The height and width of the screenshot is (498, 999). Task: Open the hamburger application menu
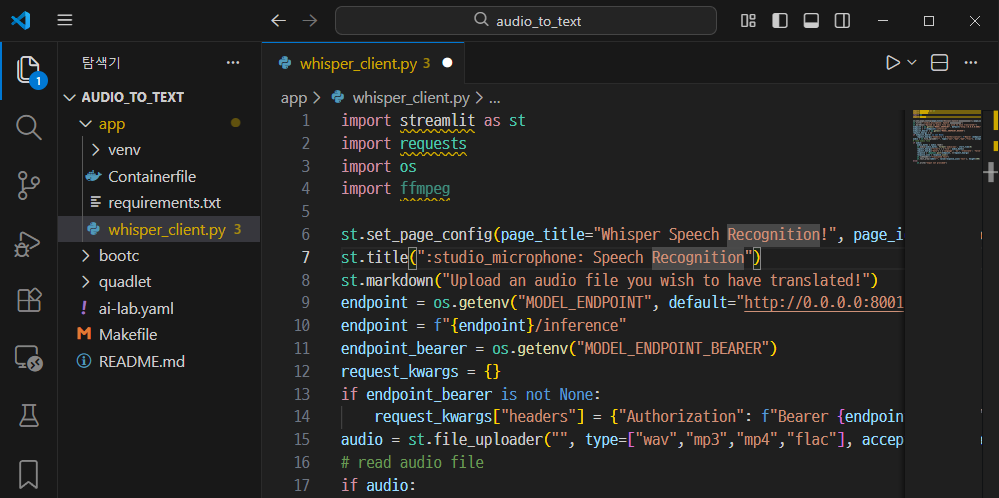[65, 21]
